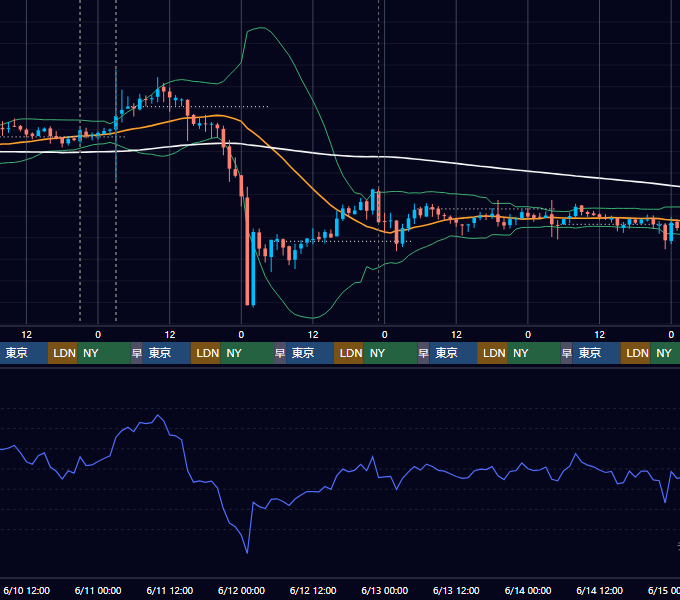
Task: Click the 6/13 00:00 date label
Action: point(385,590)
